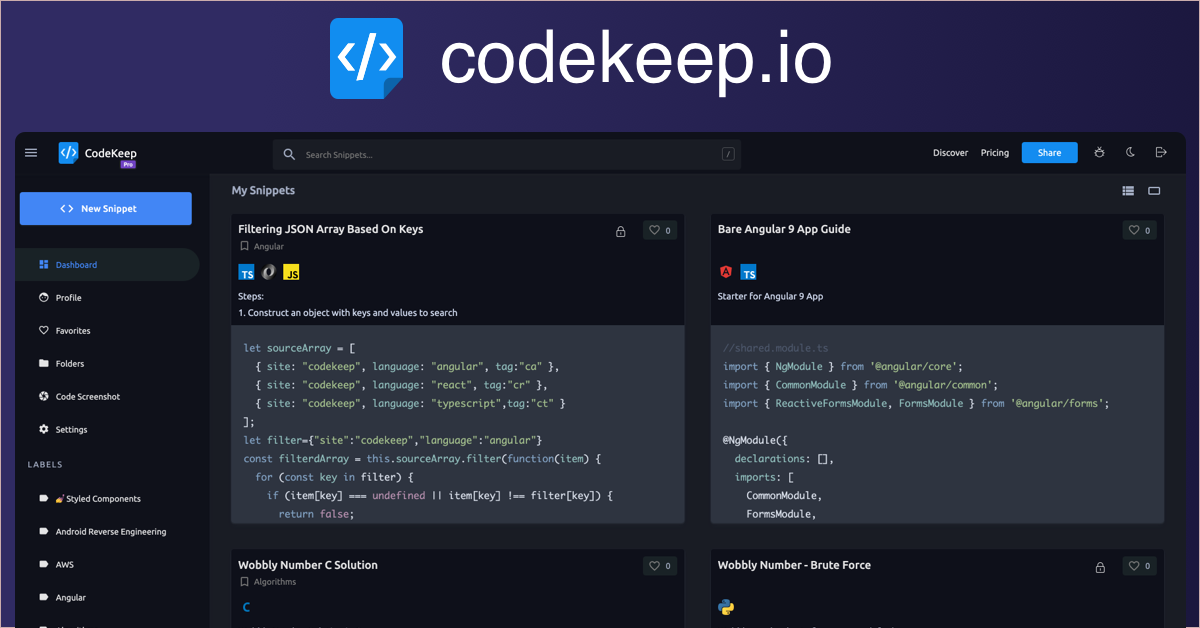Image resolution: width=1200 pixels, height=628 pixels.
Task: Switch to list view layout
Action: [x=1128, y=191]
